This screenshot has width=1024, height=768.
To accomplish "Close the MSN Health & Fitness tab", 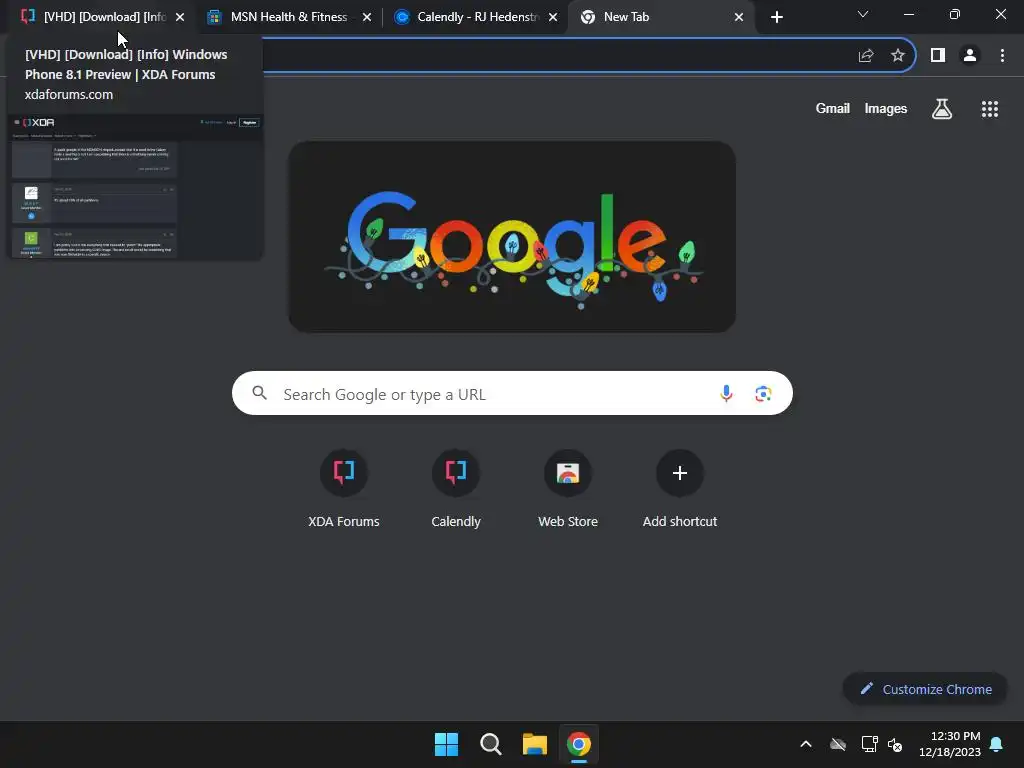I will [x=366, y=17].
